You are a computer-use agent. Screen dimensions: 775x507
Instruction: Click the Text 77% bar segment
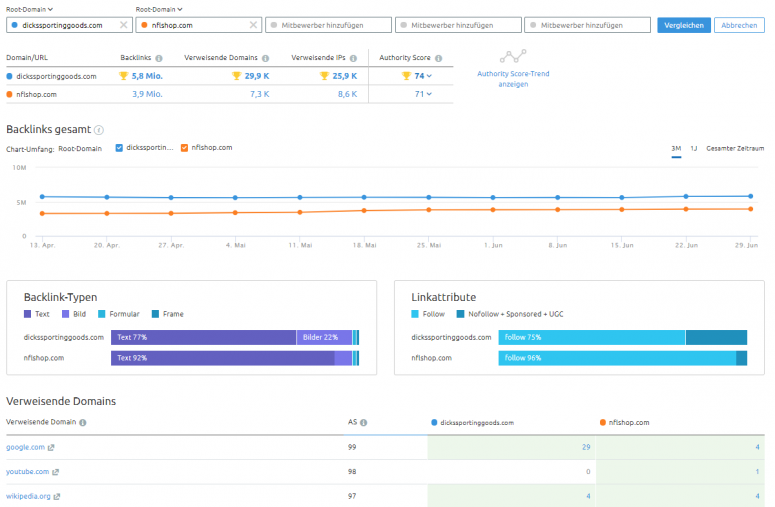pos(204,338)
